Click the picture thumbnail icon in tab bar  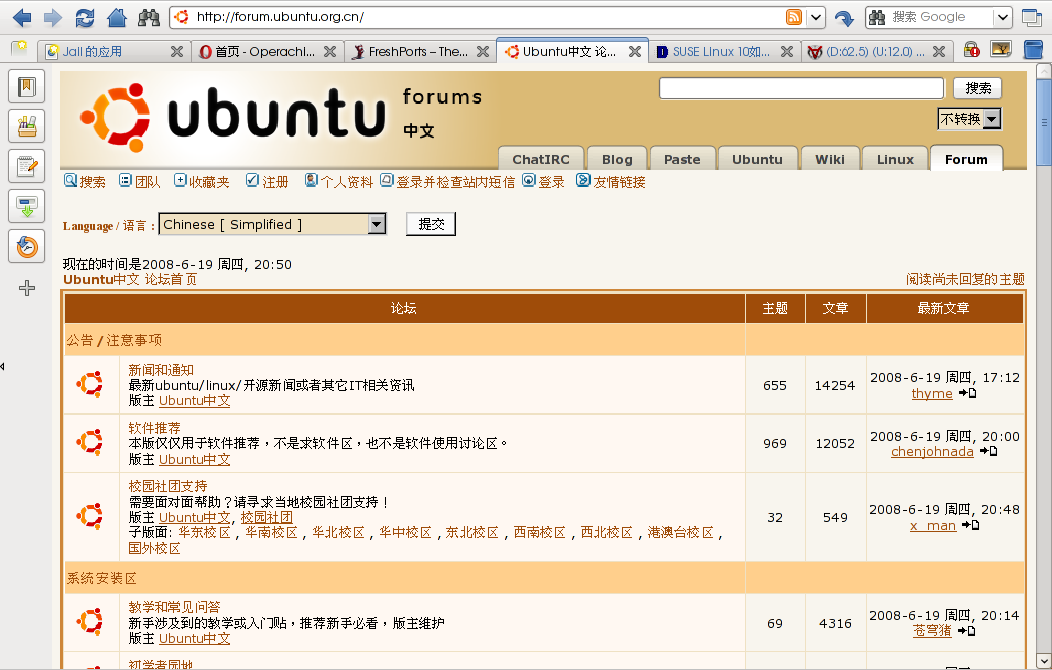[1001, 49]
